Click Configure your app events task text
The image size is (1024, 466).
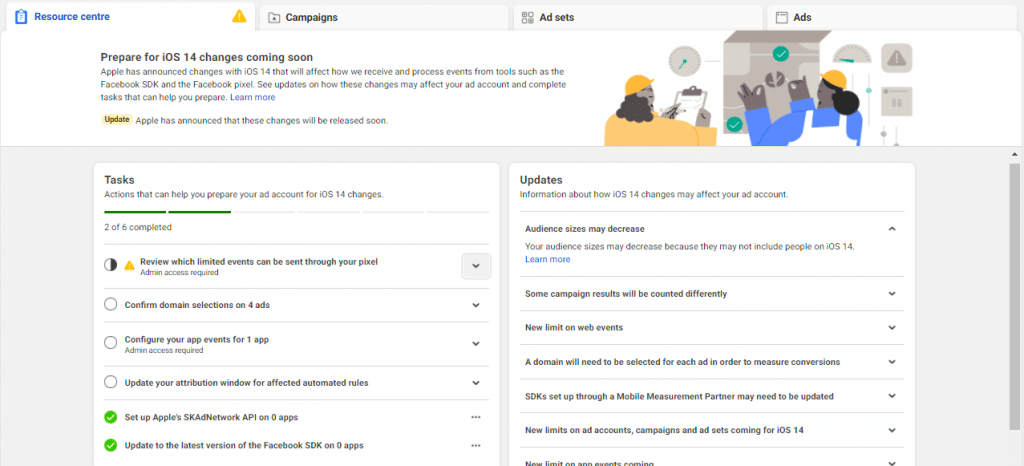(x=197, y=339)
